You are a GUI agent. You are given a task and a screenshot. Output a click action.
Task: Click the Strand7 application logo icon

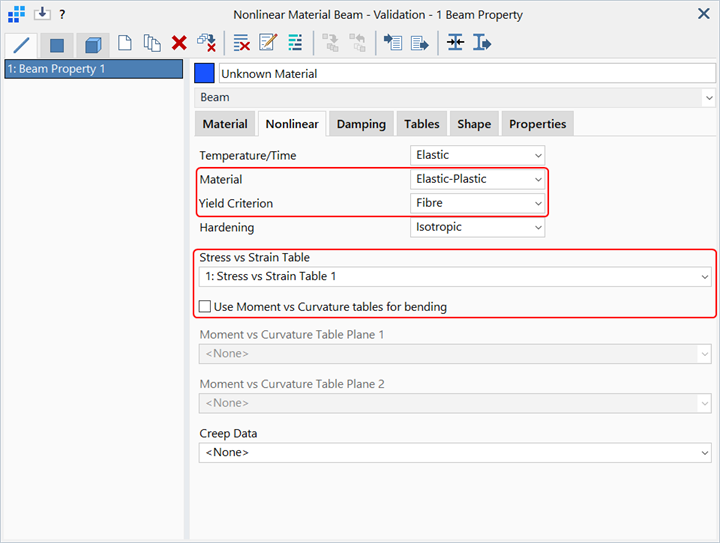17,14
